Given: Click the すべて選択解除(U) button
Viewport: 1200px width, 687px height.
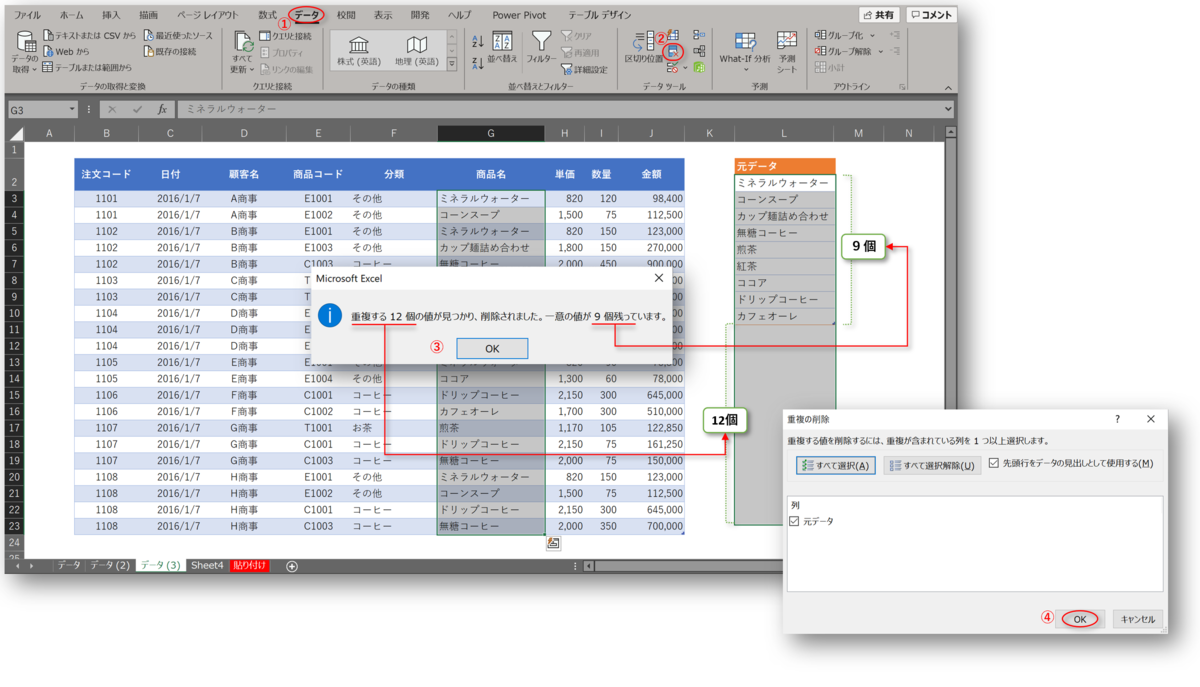Looking at the screenshot, I should pyautogui.click(x=931, y=465).
